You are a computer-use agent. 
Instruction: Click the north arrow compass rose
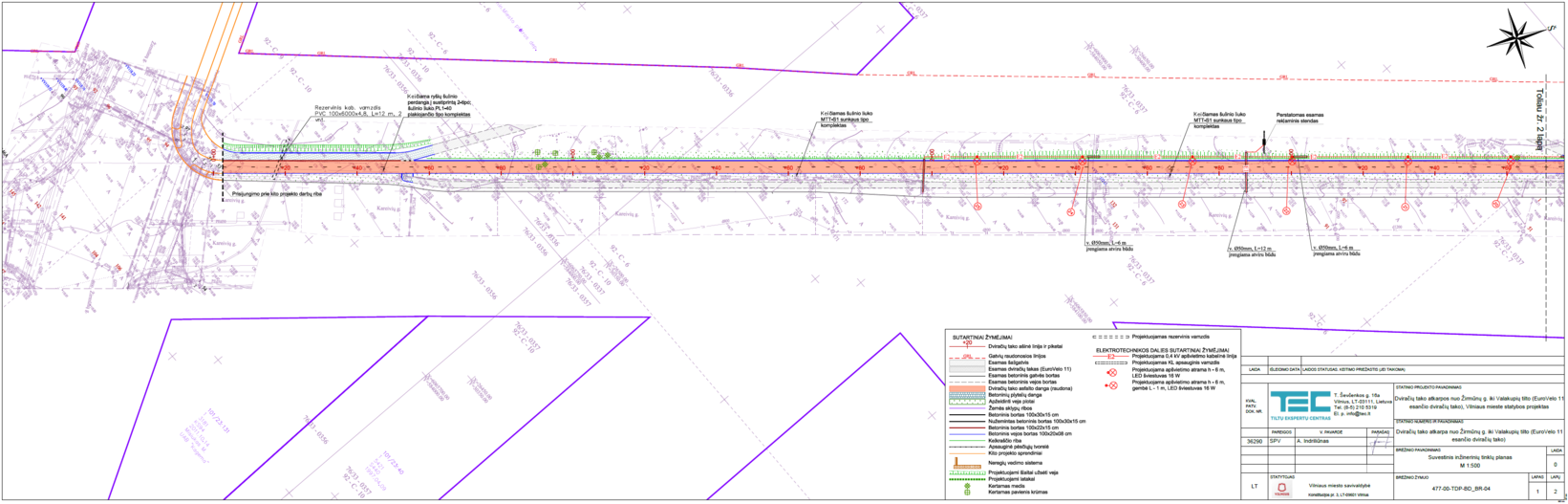[x=1516, y=35]
